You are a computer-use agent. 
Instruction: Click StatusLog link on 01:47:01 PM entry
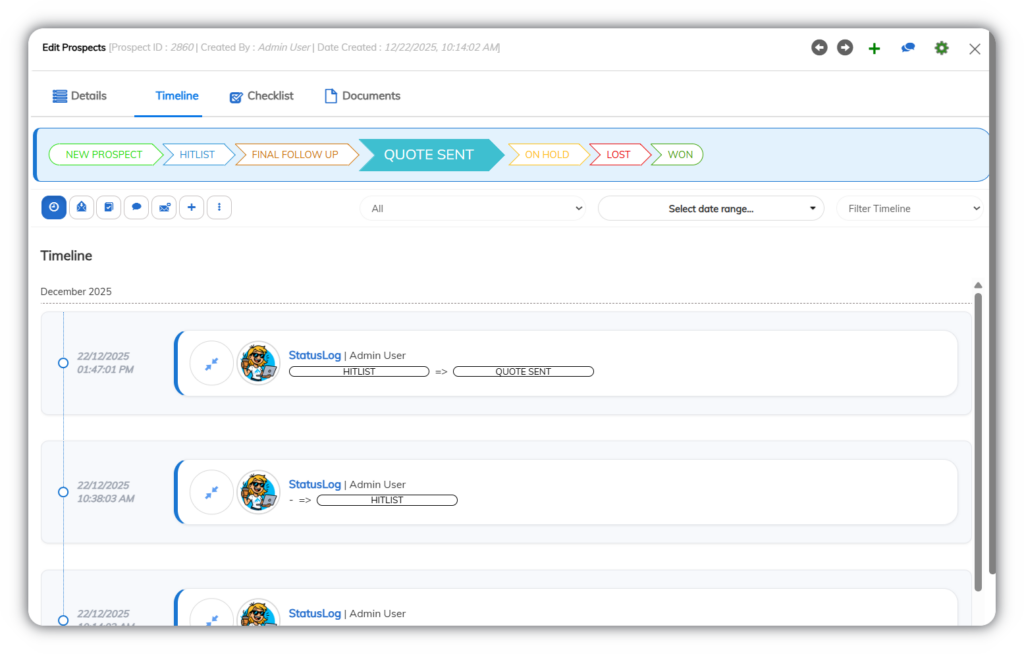click(315, 355)
